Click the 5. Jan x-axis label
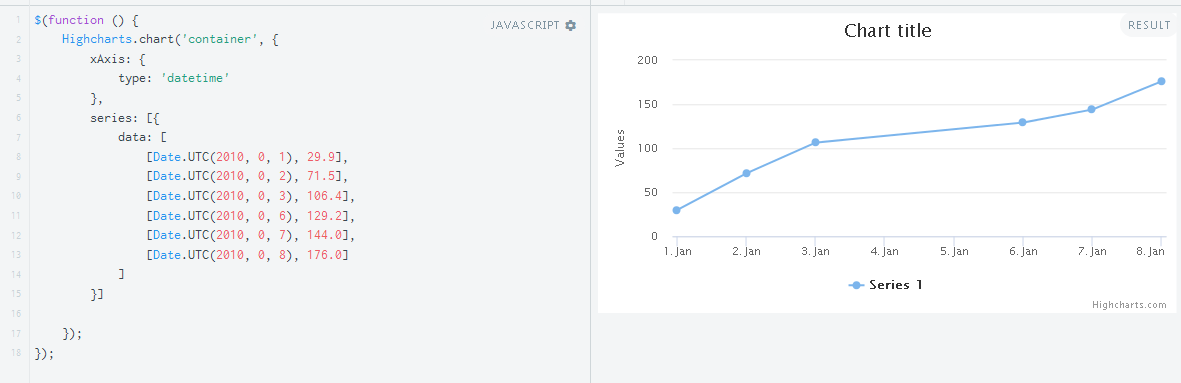Viewport: 1181px width, 383px height. (954, 251)
